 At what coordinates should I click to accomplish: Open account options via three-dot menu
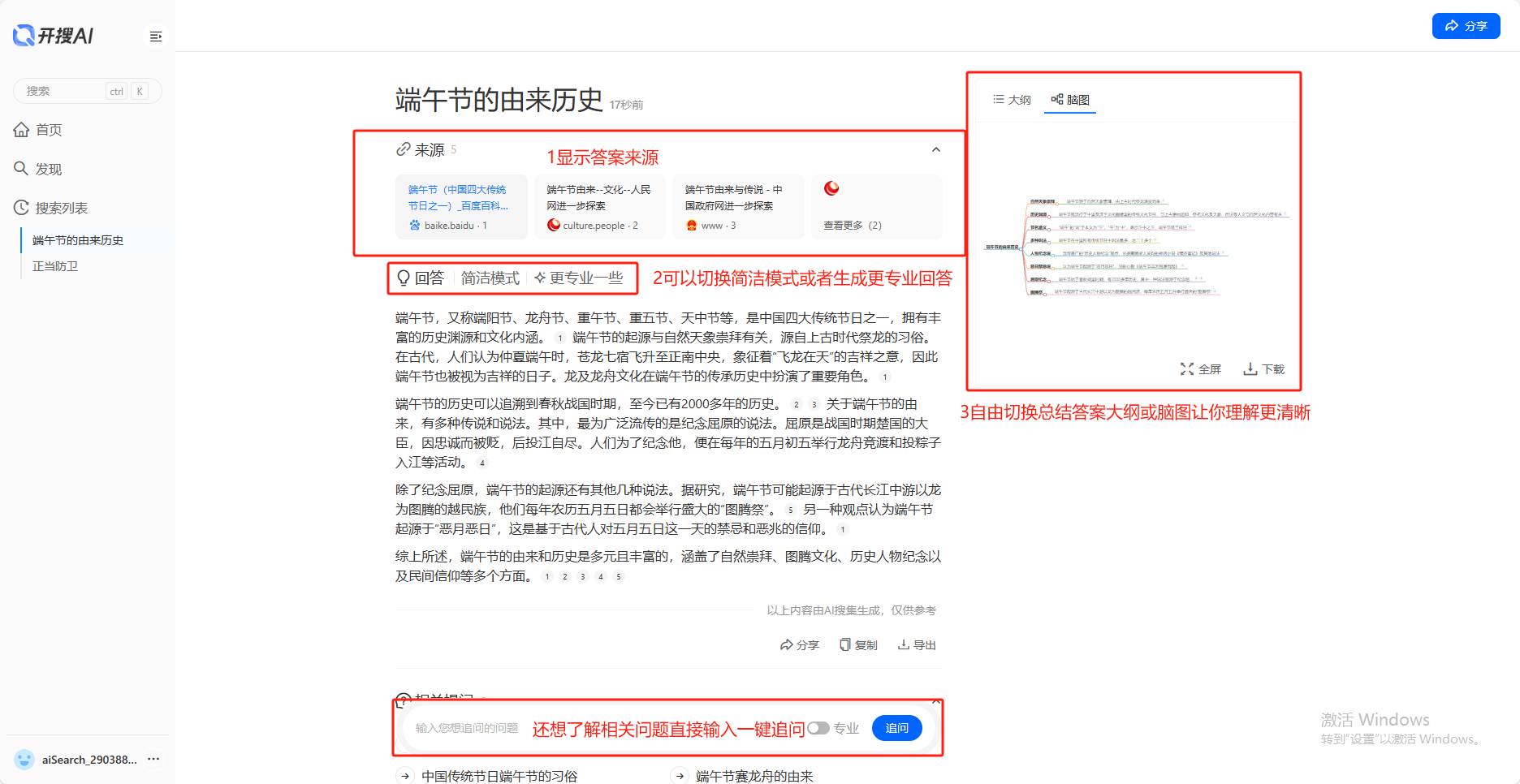click(153, 759)
